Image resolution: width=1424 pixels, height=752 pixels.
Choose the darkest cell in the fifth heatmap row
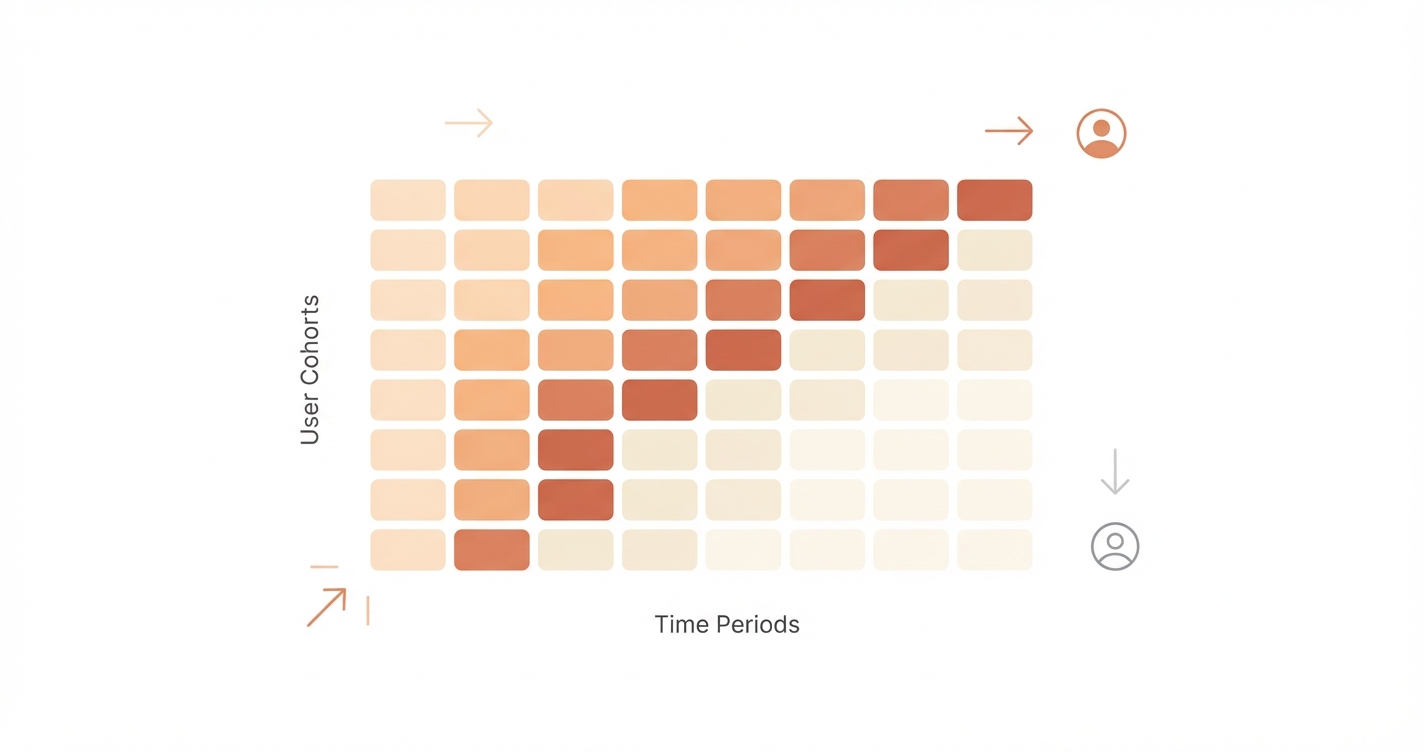coord(659,400)
